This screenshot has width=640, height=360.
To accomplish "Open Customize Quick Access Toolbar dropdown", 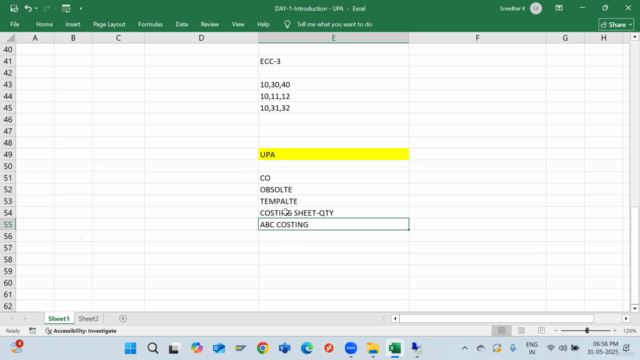I will (x=80, y=8).
